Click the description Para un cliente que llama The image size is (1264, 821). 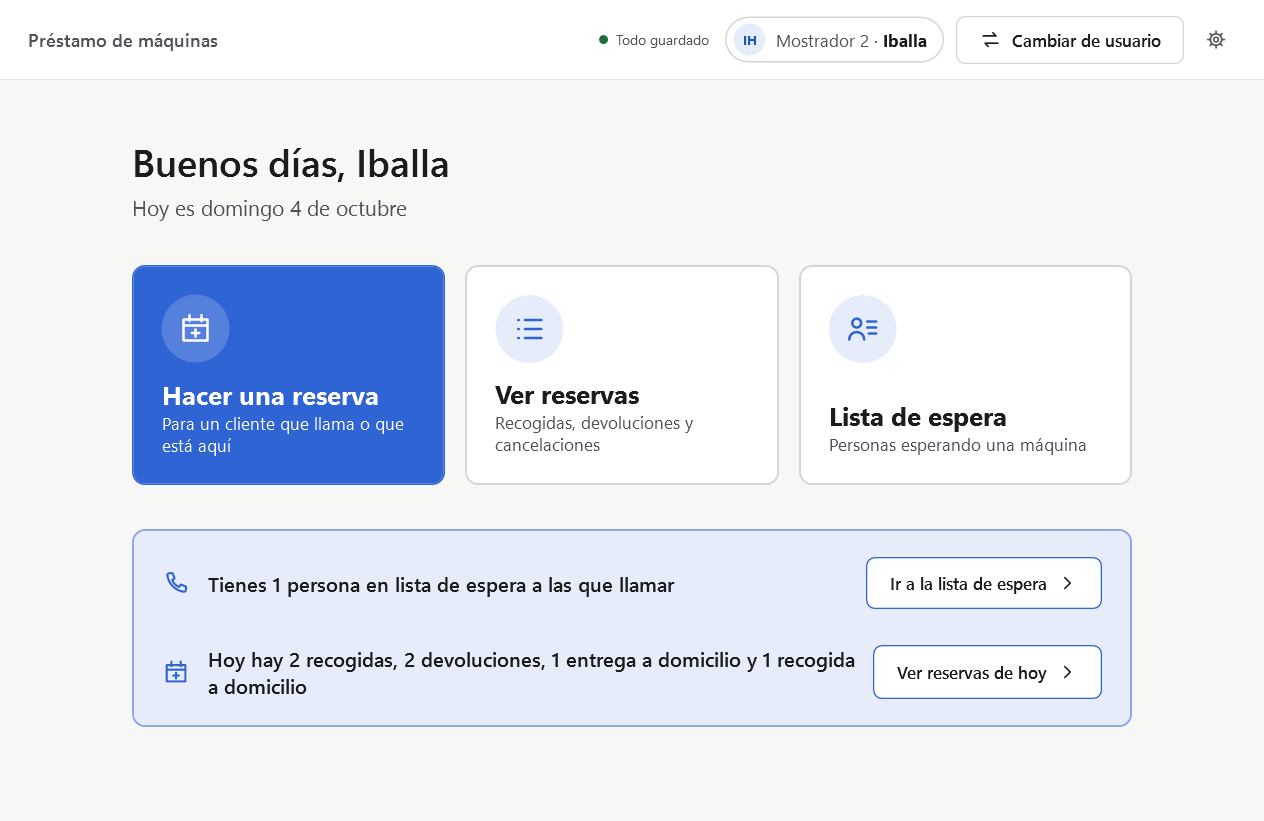point(283,435)
